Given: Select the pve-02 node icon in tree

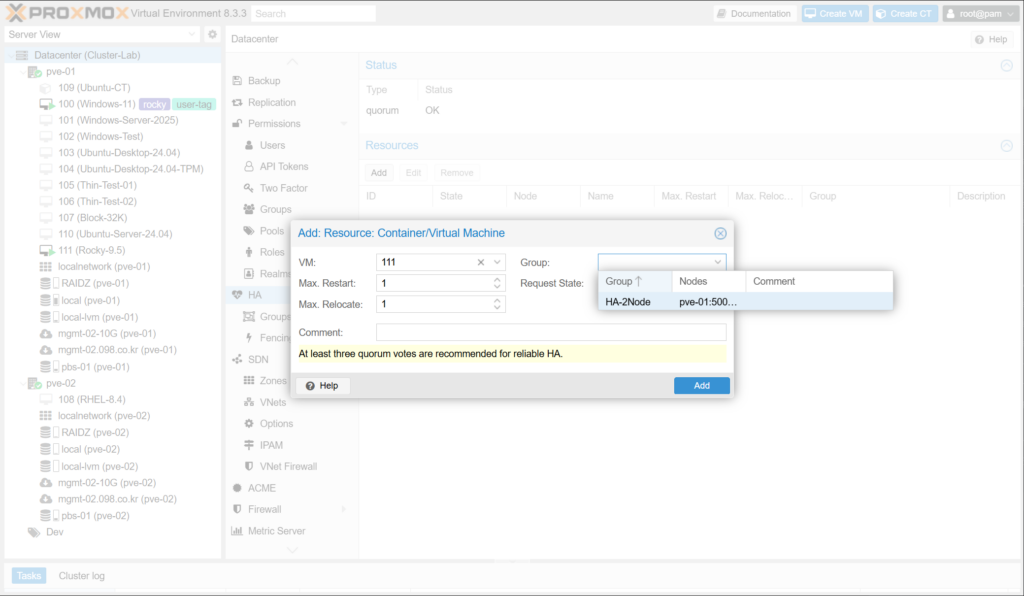Looking at the screenshot, I should click(x=34, y=384).
